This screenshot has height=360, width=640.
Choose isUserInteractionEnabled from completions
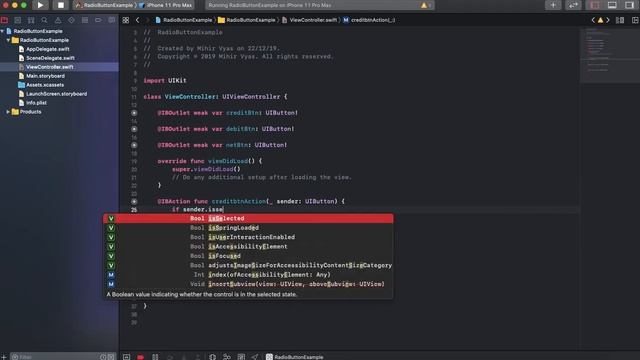[248, 237]
